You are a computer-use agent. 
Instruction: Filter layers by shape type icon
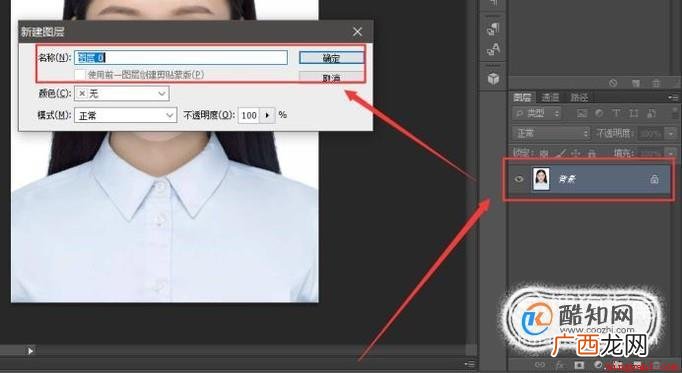tap(633, 114)
